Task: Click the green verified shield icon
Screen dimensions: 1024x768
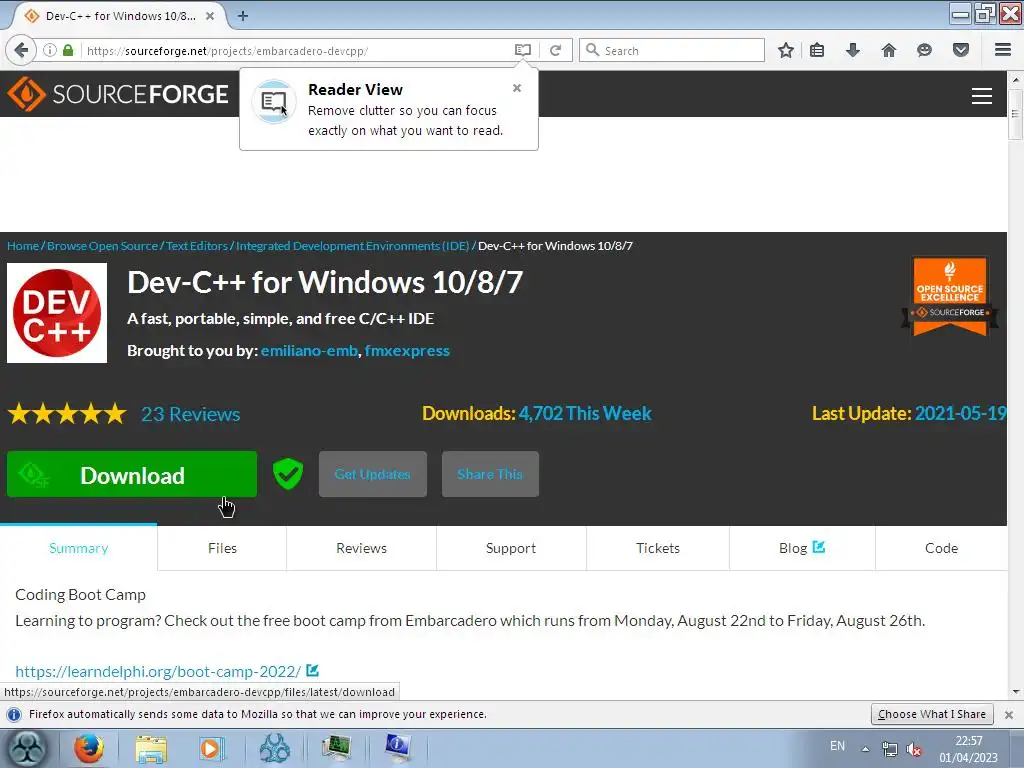Action: [x=287, y=473]
